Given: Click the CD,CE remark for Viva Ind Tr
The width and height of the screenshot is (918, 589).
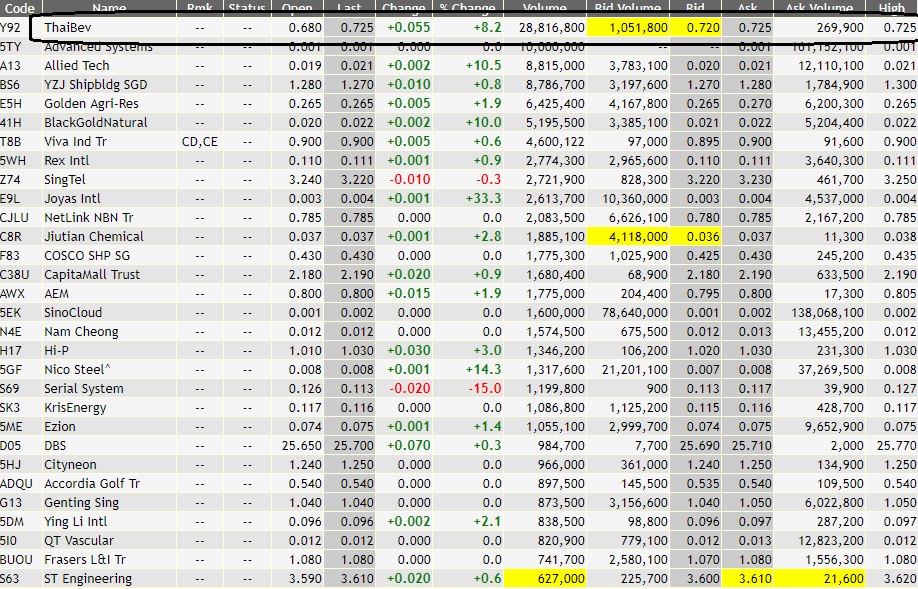Looking at the screenshot, I should [x=200, y=142].
